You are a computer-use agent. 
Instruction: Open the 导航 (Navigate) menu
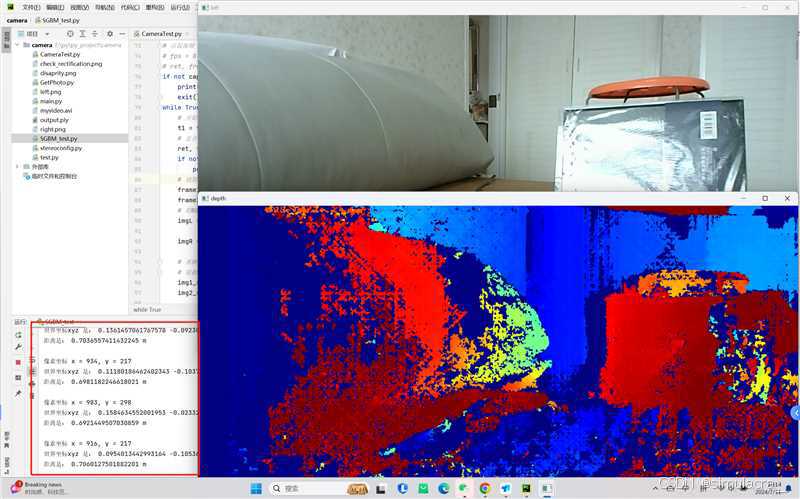coord(105,7)
